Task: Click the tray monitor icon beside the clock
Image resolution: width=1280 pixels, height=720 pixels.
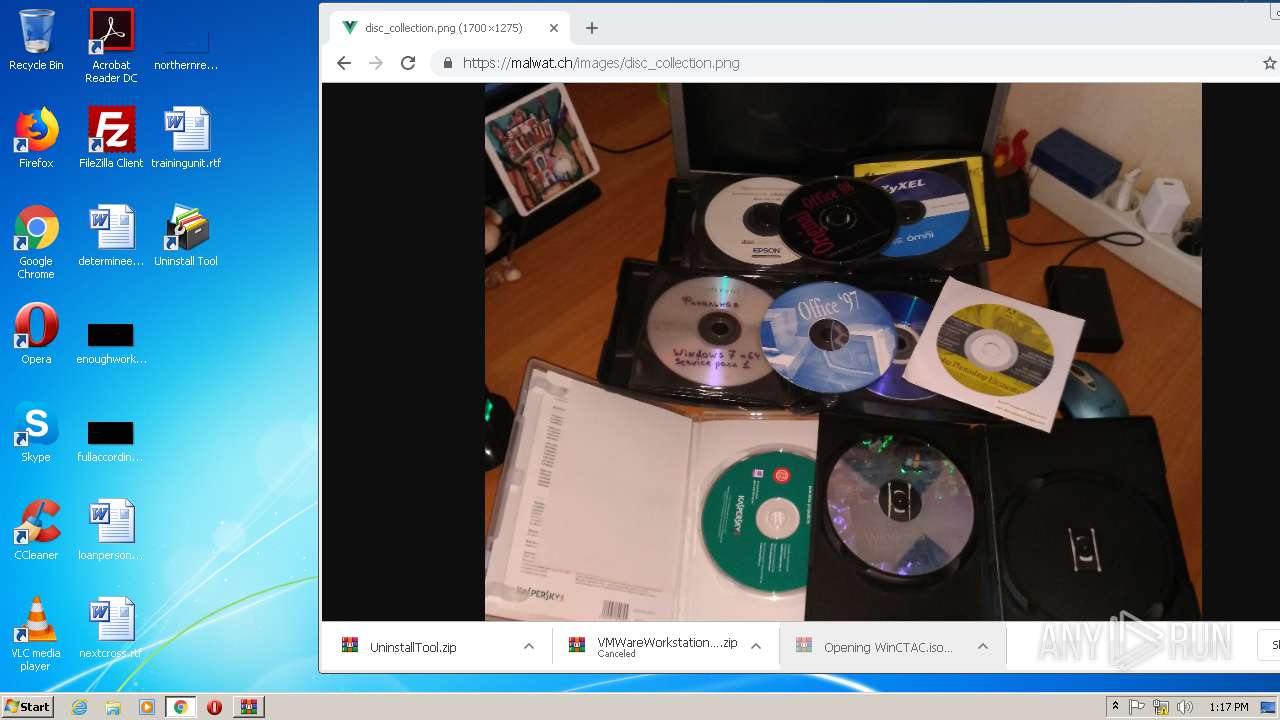Action: click(x=1269, y=707)
